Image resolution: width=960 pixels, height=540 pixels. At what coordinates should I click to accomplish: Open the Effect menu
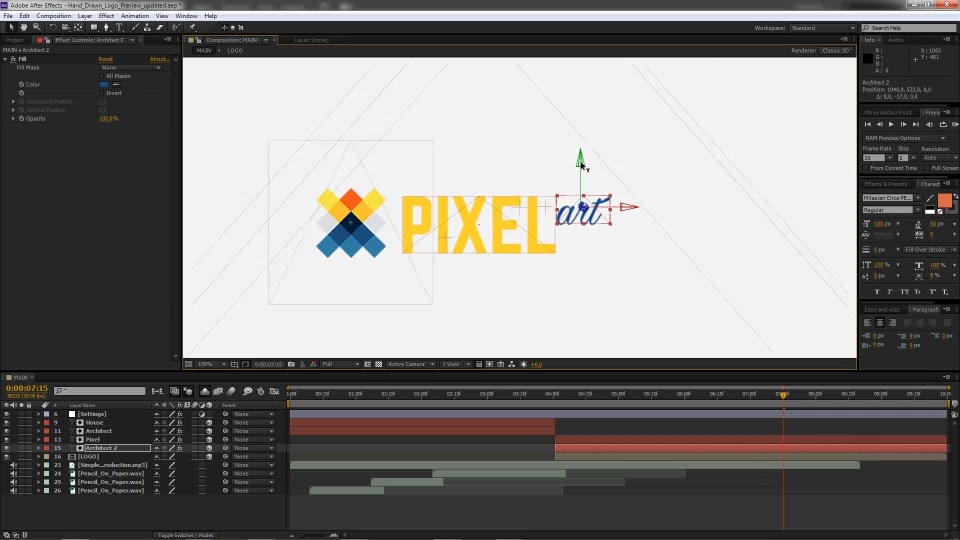(106, 16)
